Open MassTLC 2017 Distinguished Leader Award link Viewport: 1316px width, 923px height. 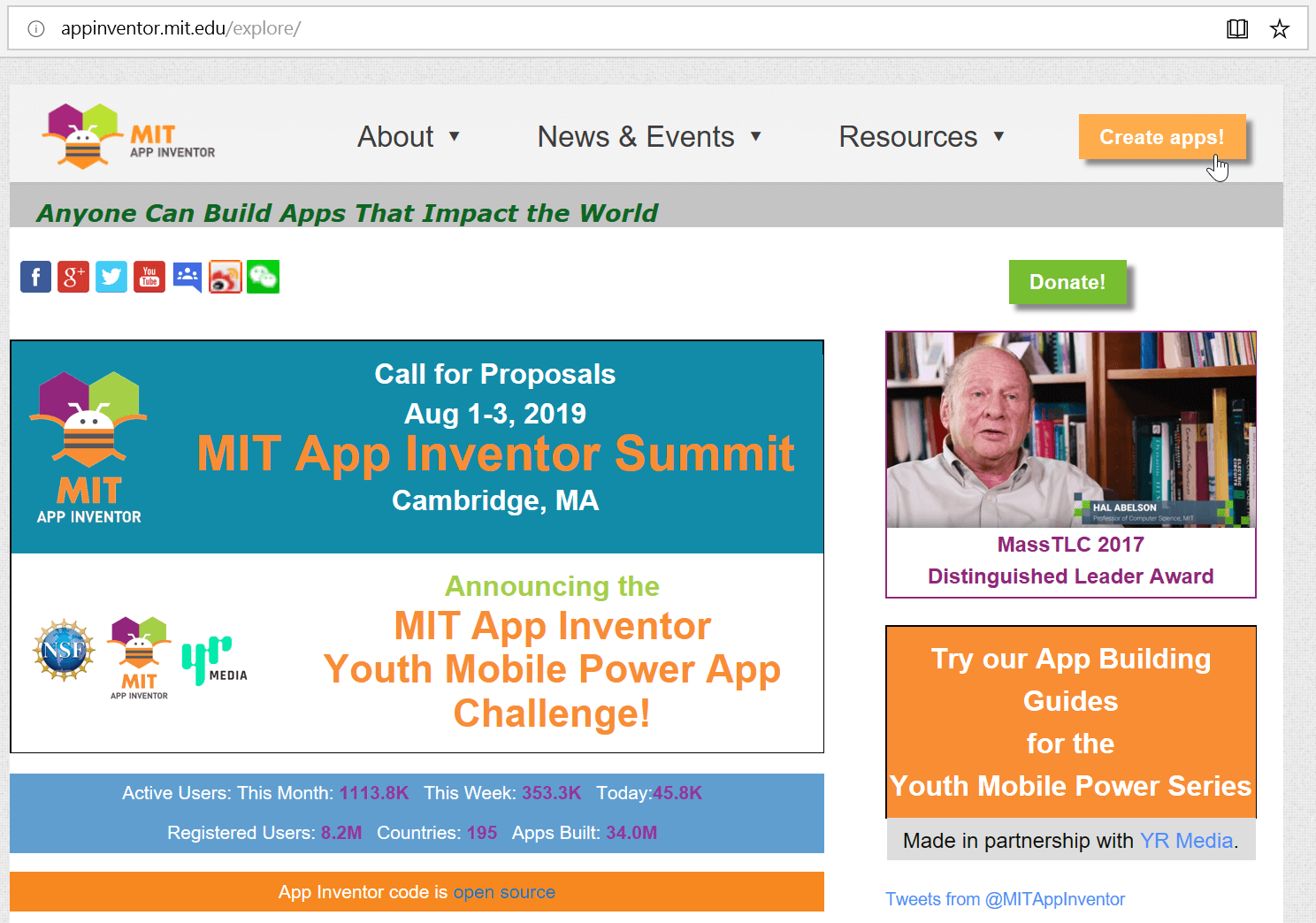(1071, 561)
